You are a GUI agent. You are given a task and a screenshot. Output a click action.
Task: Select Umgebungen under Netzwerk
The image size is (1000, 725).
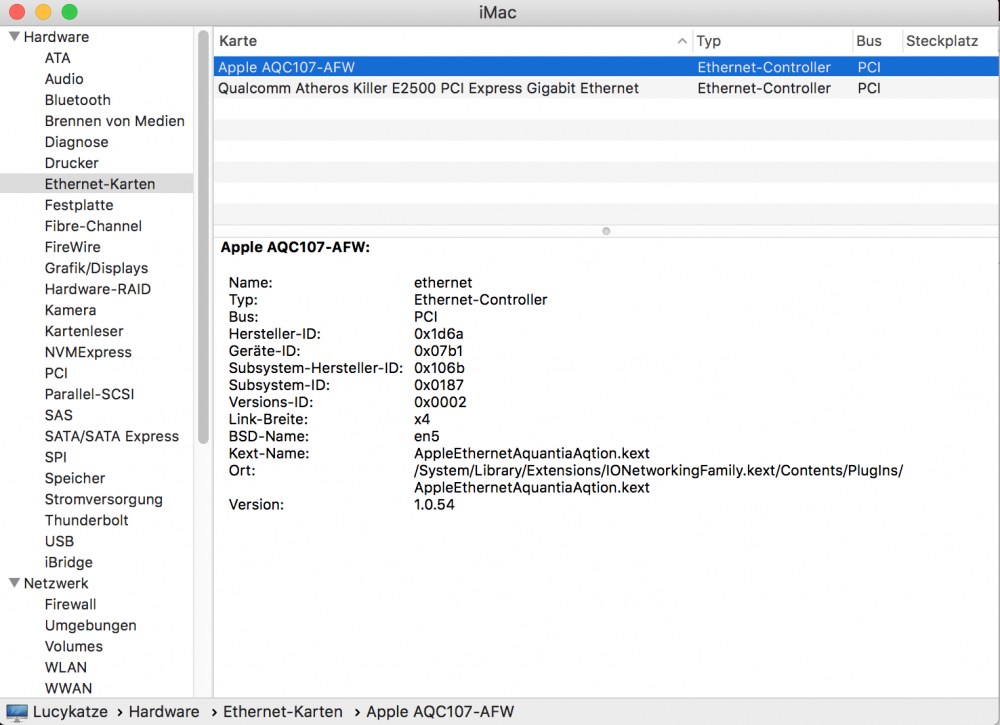tap(91, 626)
